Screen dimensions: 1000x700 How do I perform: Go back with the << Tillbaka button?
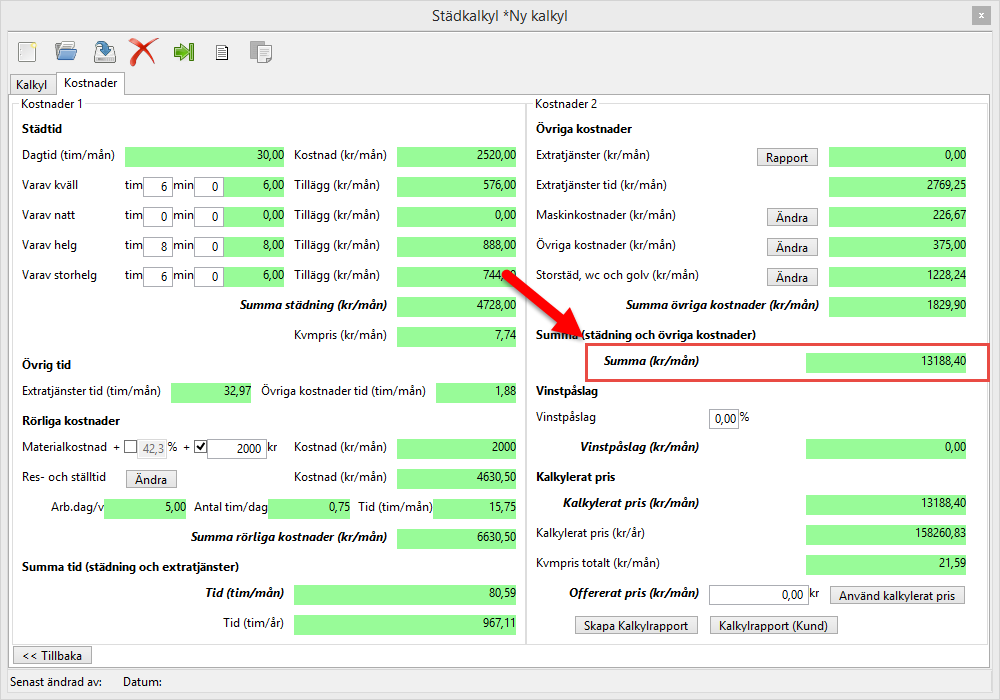[51, 655]
